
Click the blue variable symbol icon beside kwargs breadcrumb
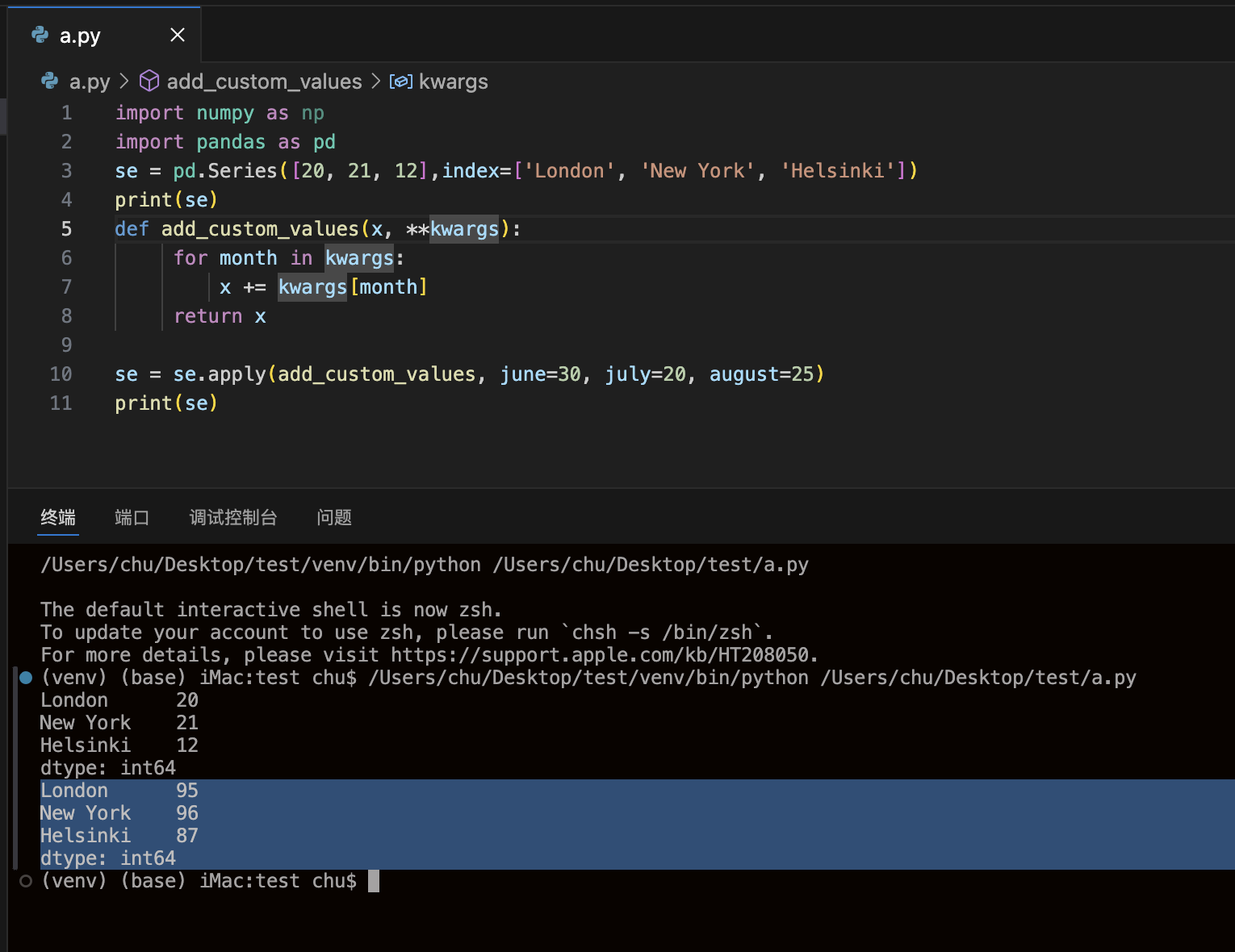[400, 81]
